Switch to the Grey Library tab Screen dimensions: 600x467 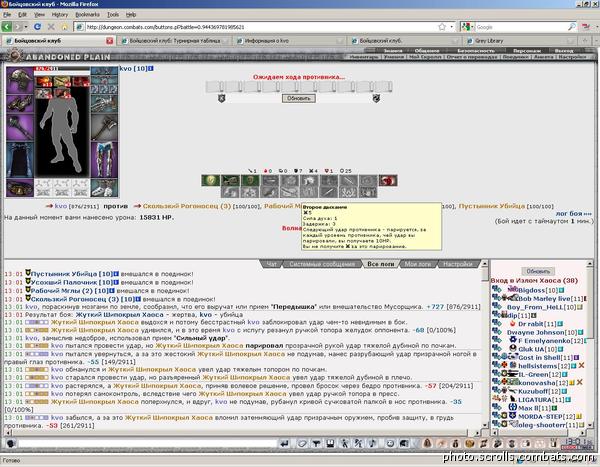click(x=520, y=41)
